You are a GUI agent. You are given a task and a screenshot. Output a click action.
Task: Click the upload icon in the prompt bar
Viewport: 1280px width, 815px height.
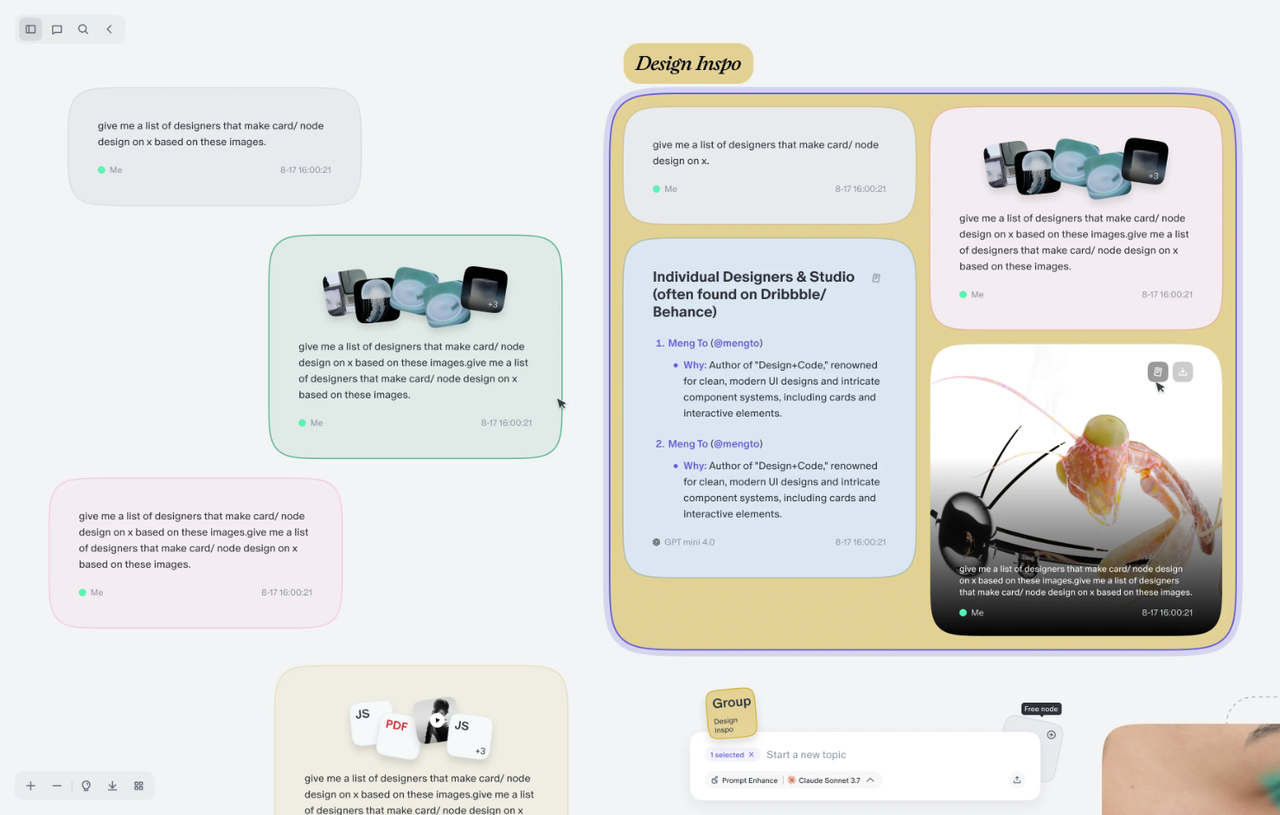pos(1017,779)
